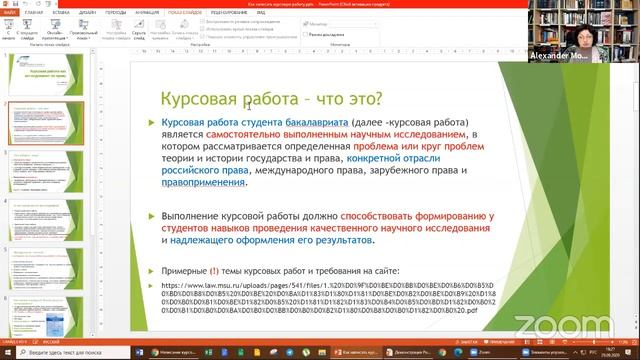This screenshot has height=360, width=640.
Task: Open PowerPoint task on taskbar
Action: click(x=356, y=352)
